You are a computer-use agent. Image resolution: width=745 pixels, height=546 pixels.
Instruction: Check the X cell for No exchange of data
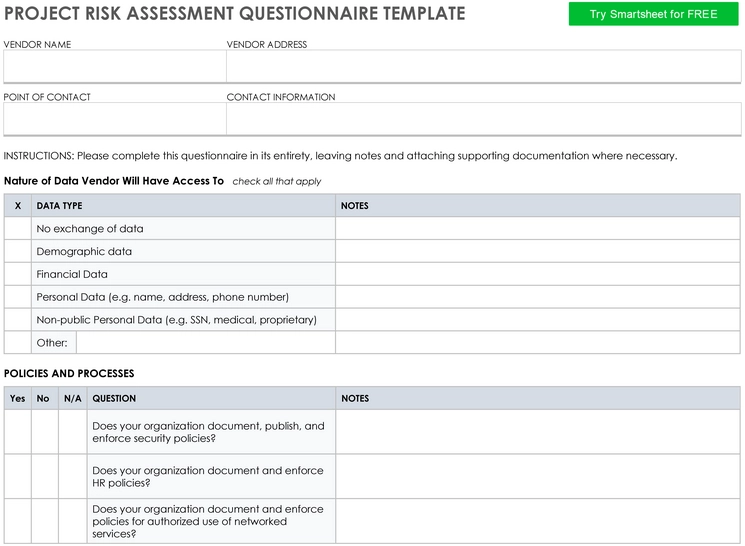[x=18, y=229]
